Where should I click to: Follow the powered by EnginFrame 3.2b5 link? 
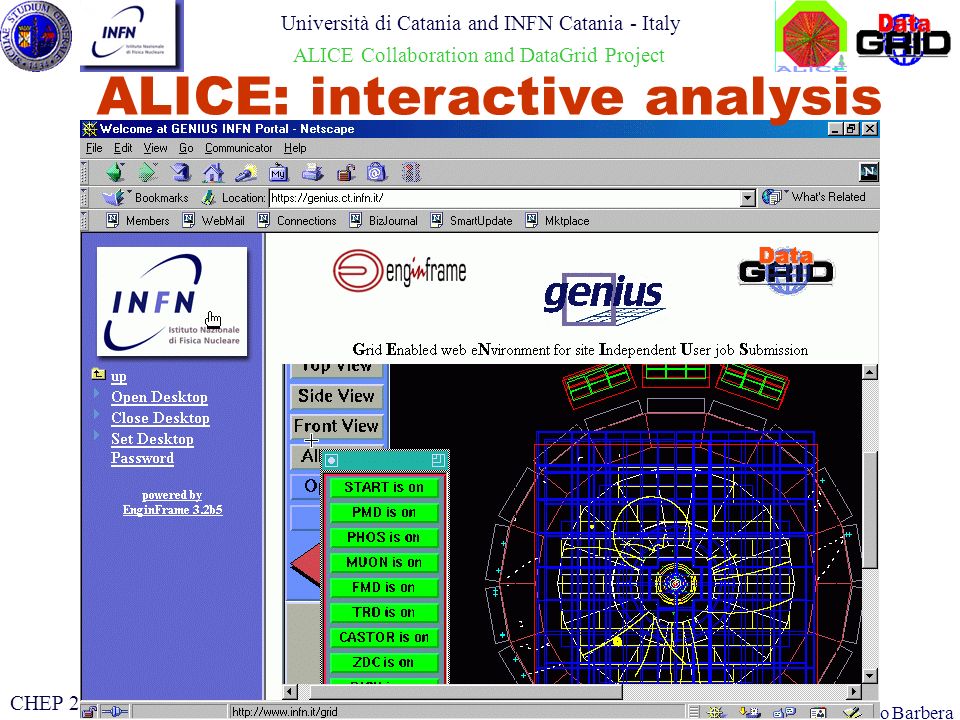tap(172, 502)
